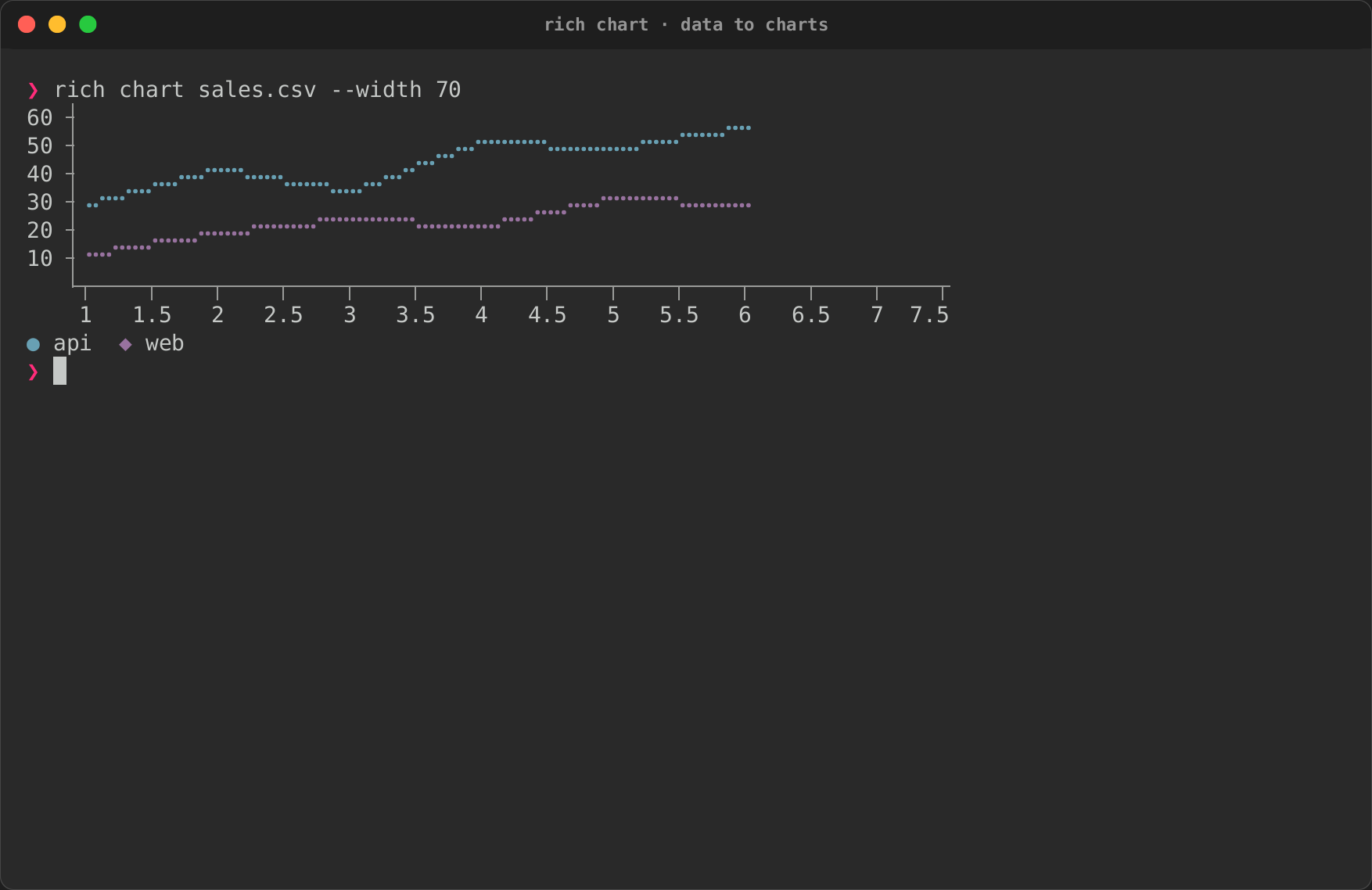Click the pink prompt chevron before the cursor
The image size is (1372, 890).
[x=33, y=371]
